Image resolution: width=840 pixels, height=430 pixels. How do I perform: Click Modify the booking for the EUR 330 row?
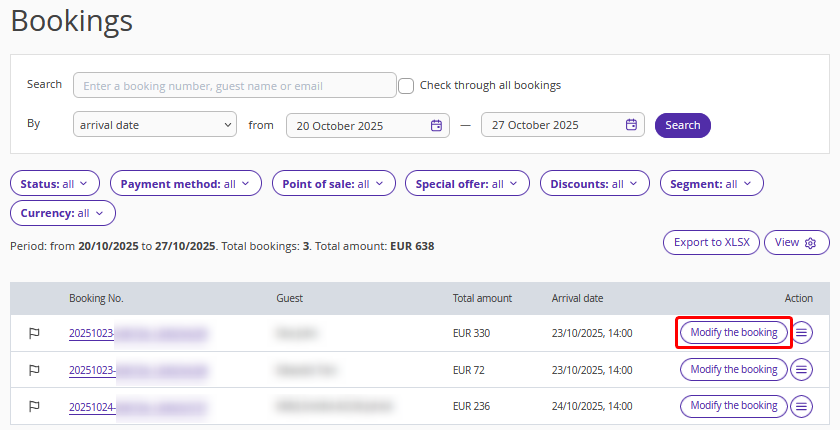coord(734,333)
